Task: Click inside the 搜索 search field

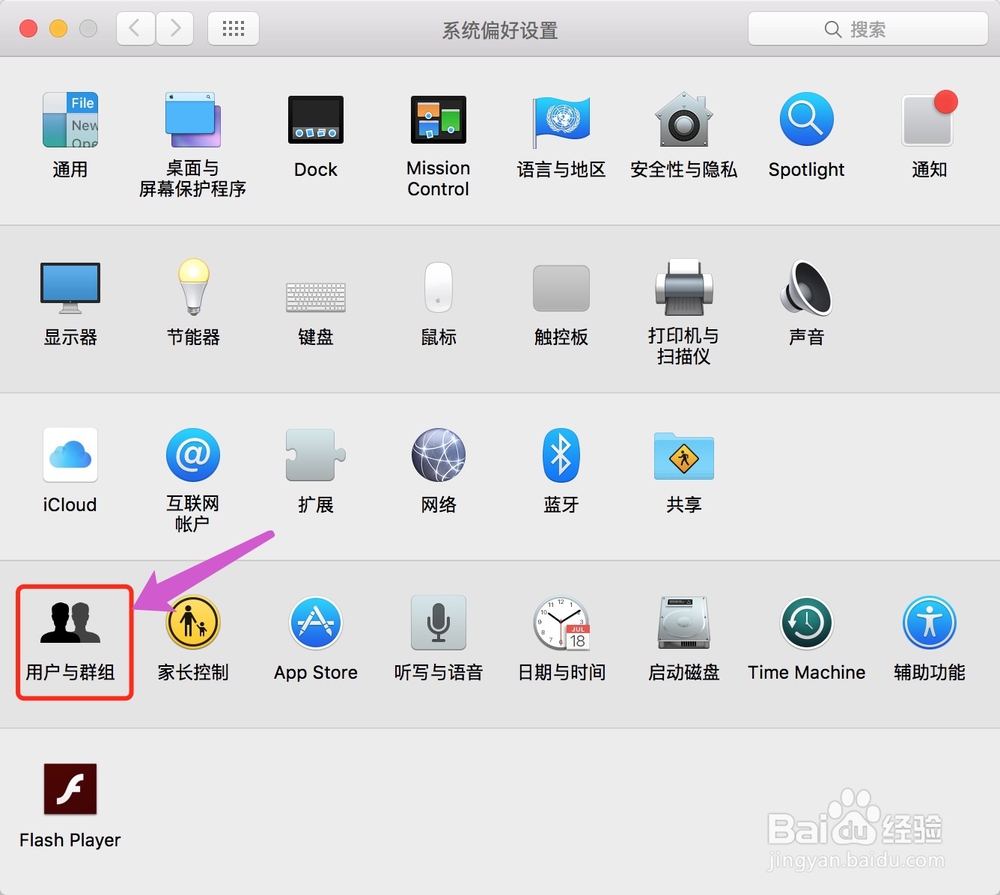Action: click(866, 28)
